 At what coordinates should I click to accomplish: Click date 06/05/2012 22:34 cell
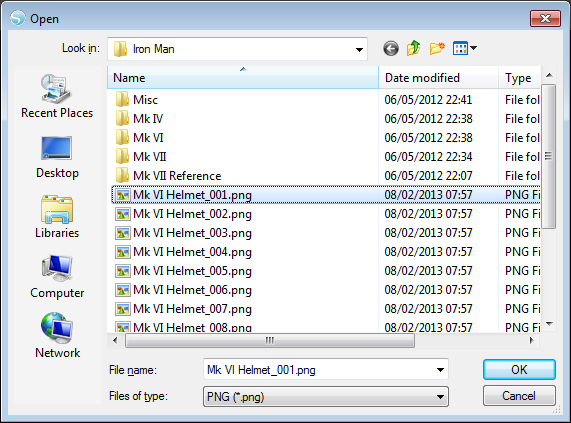coord(428,157)
